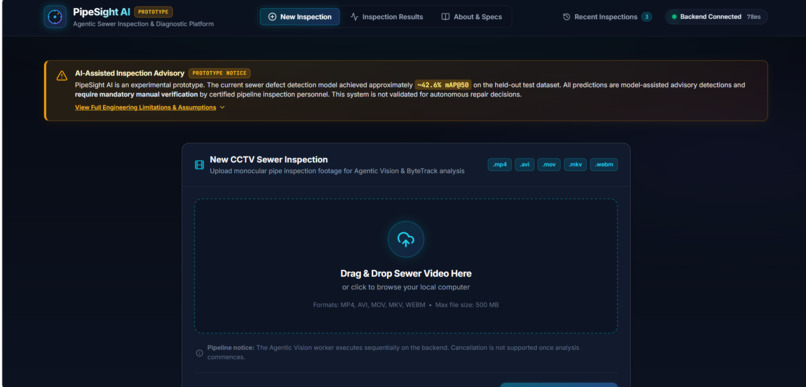The width and height of the screenshot is (806, 387).
Task: Click the PROTOTYPE badge next to PipeSight AI
Action: (153, 12)
